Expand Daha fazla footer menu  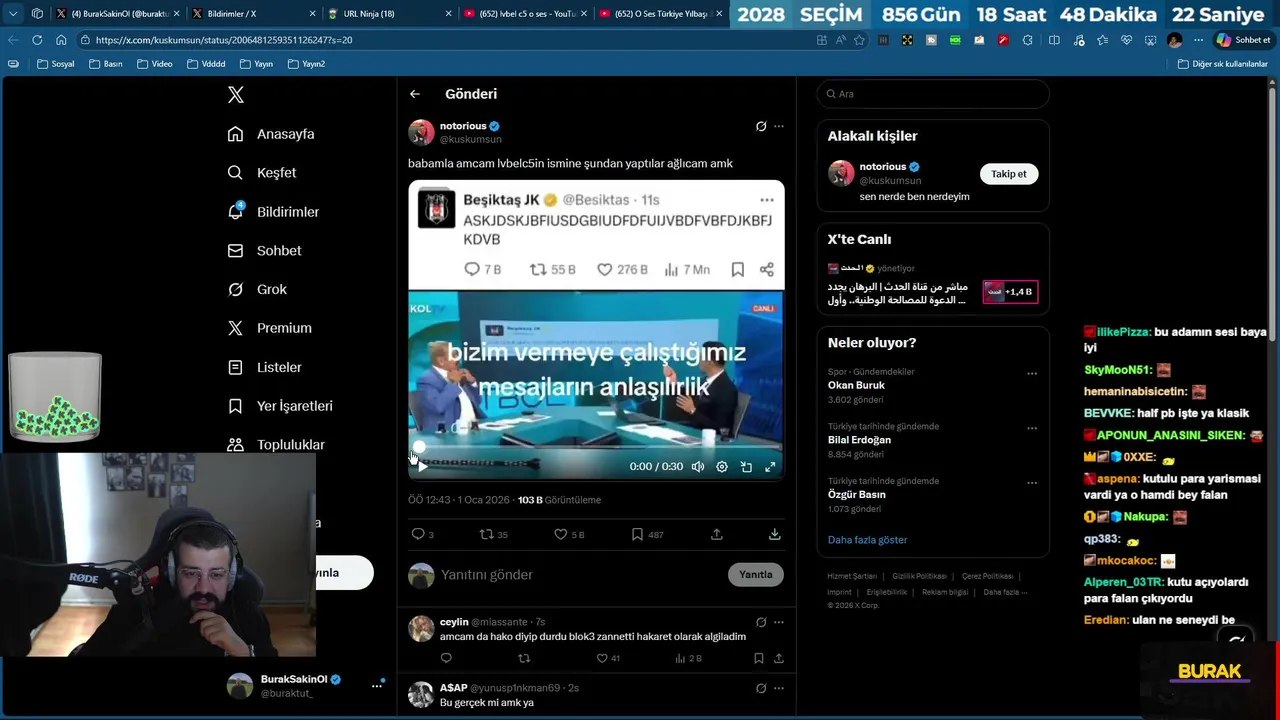coord(1005,592)
